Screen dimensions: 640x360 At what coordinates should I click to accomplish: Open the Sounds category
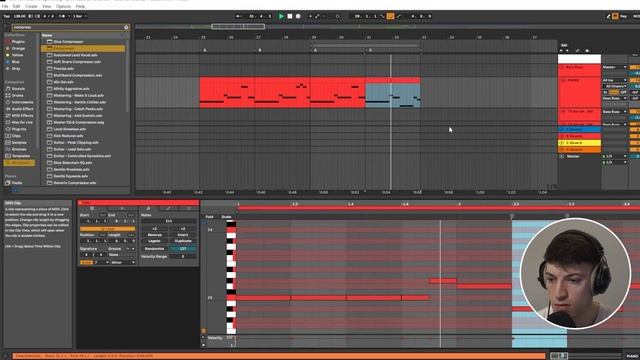tap(18, 89)
